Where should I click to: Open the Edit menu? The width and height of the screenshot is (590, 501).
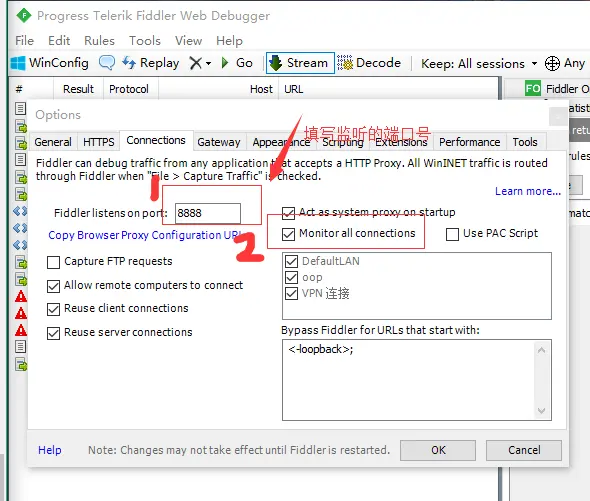pyautogui.click(x=59, y=41)
